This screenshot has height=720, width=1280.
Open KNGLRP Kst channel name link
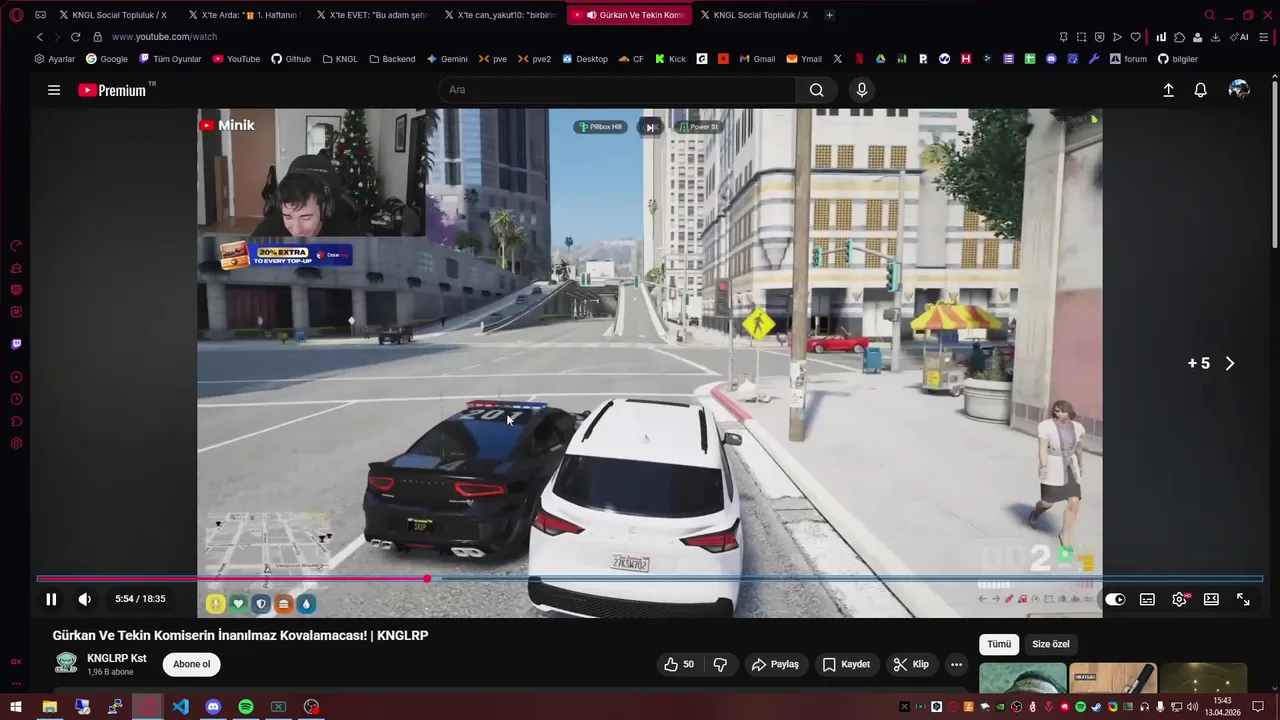pos(117,658)
